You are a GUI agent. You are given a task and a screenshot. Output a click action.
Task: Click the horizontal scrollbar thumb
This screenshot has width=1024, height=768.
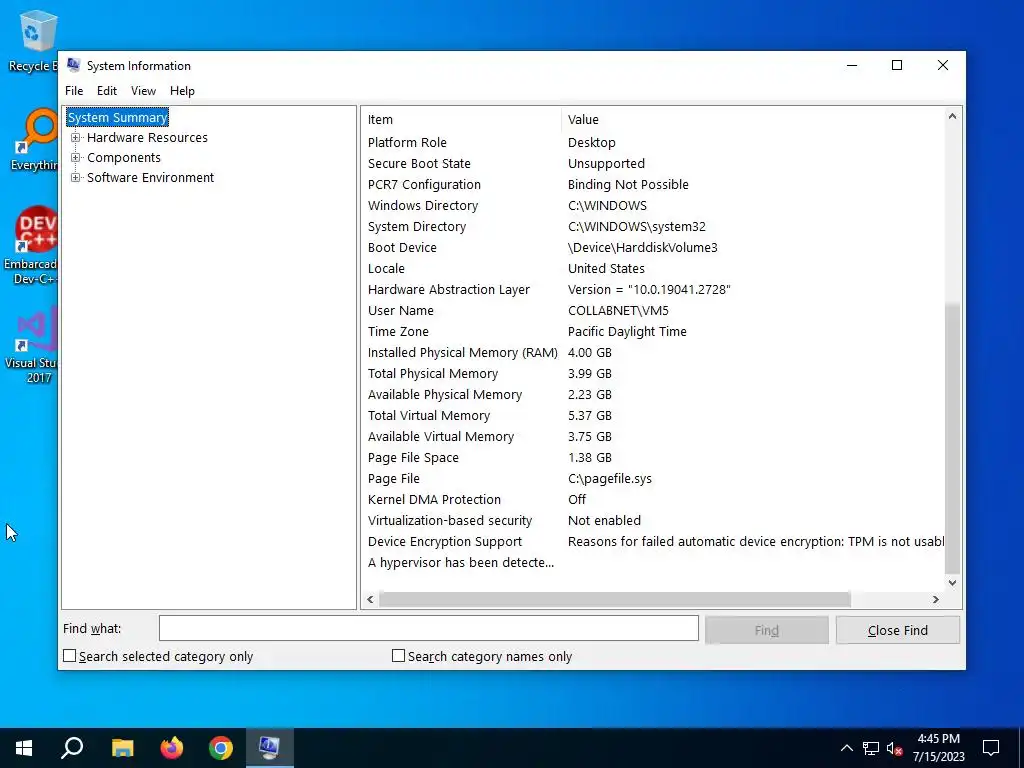click(x=615, y=599)
